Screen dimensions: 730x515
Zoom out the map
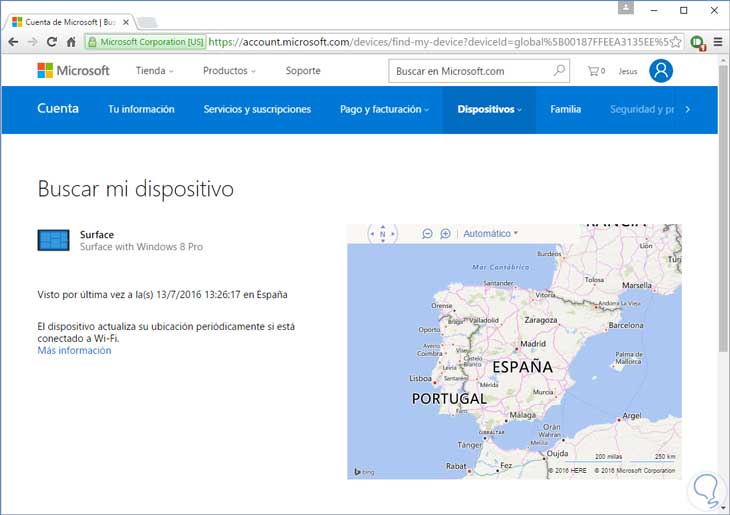(x=427, y=233)
